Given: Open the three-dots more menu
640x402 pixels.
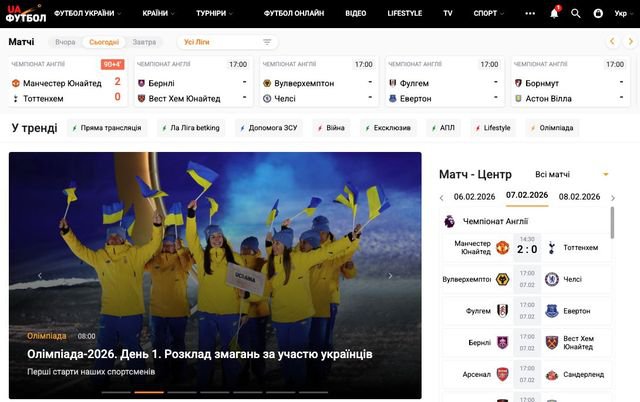Looking at the screenshot, I should click(x=530, y=14).
